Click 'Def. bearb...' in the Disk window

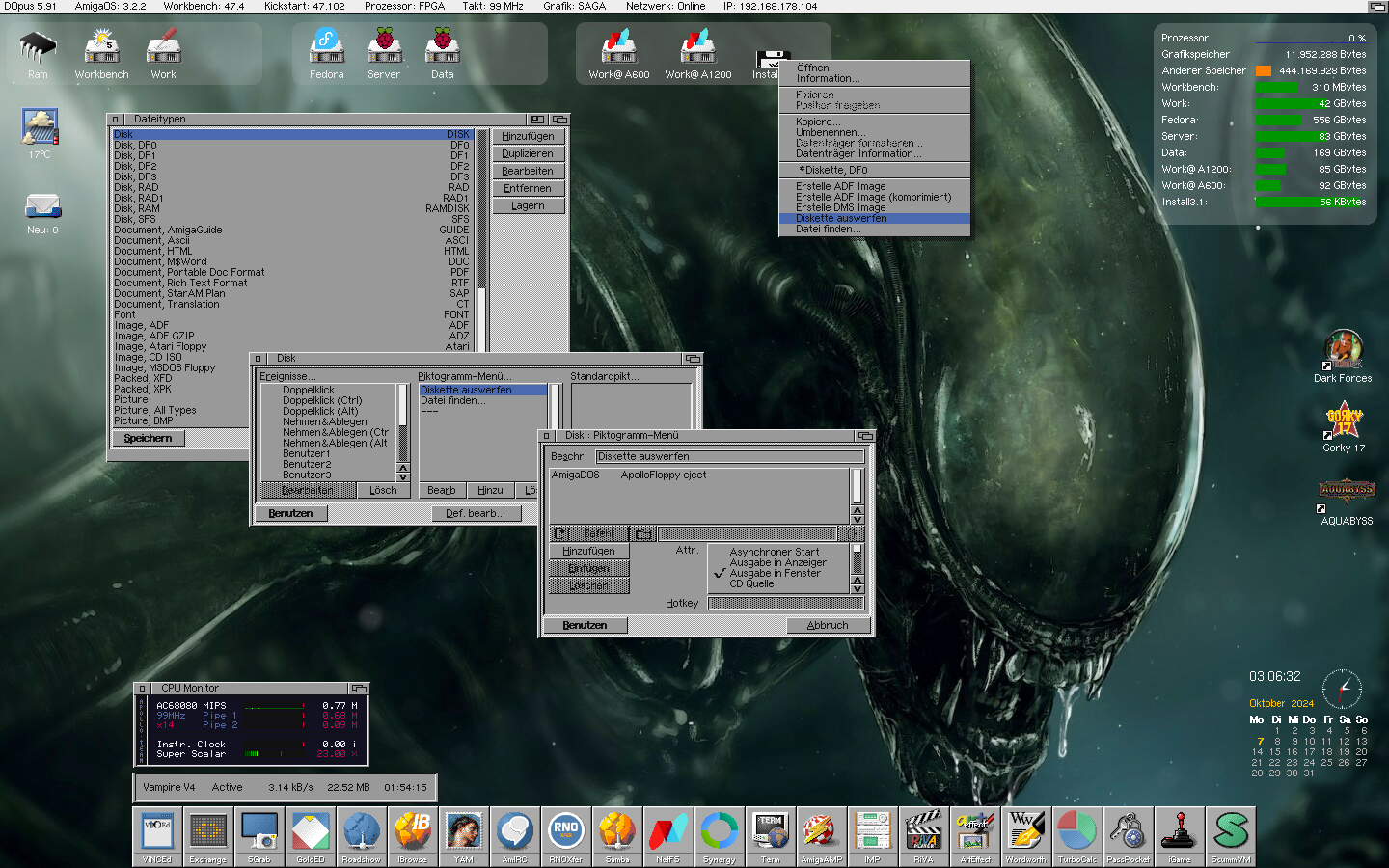(477, 513)
